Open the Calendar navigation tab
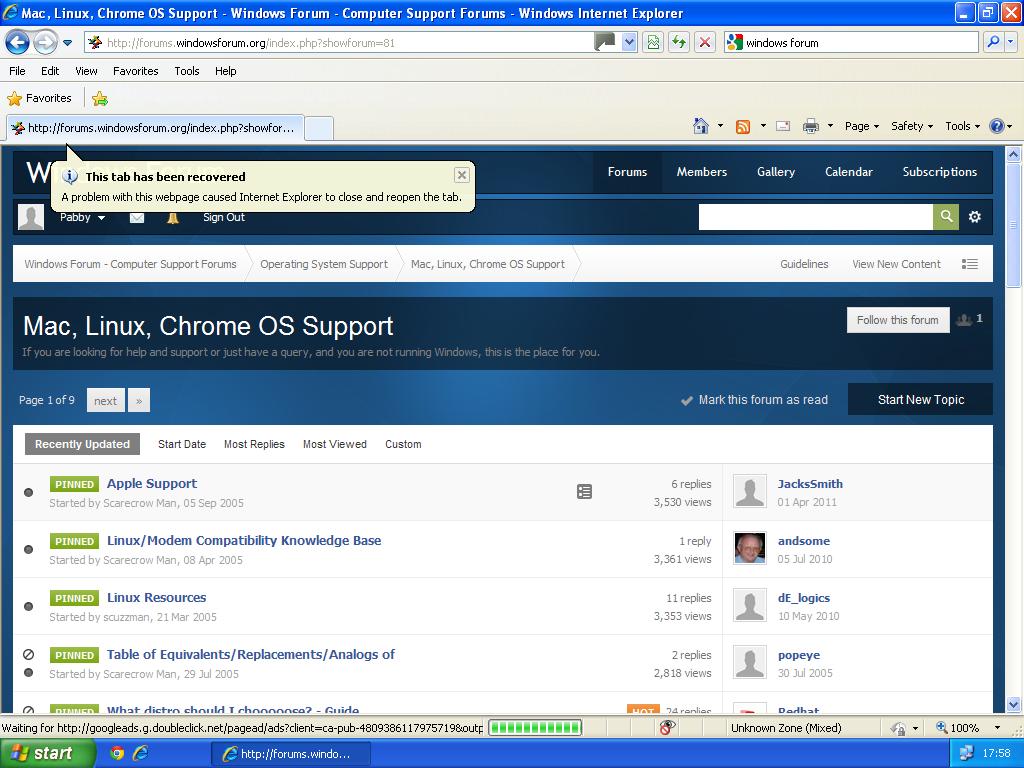The height and width of the screenshot is (768, 1024). [x=848, y=172]
